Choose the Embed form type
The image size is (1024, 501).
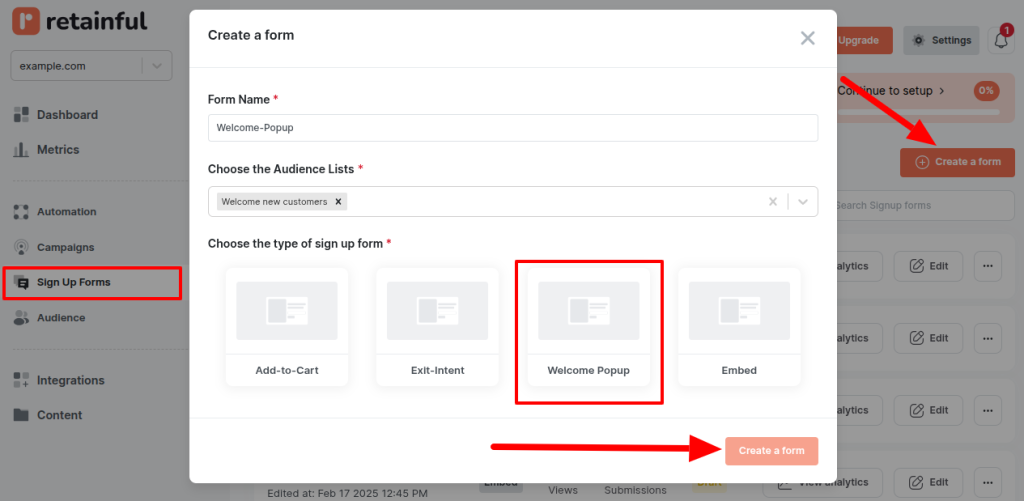(739, 327)
